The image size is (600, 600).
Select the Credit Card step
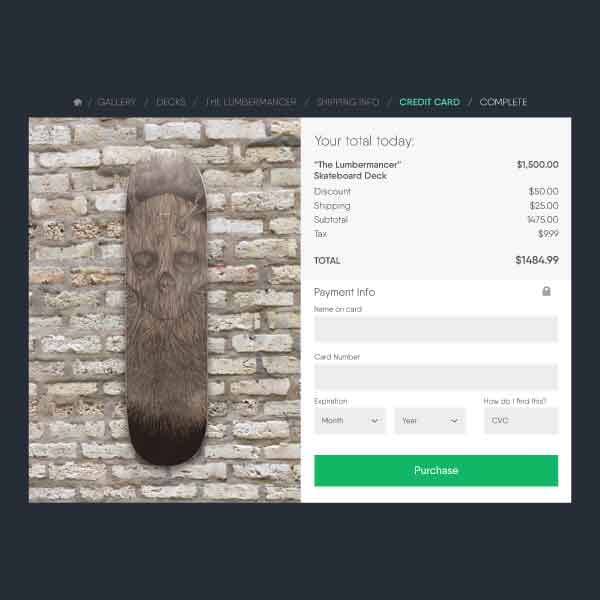click(429, 102)
